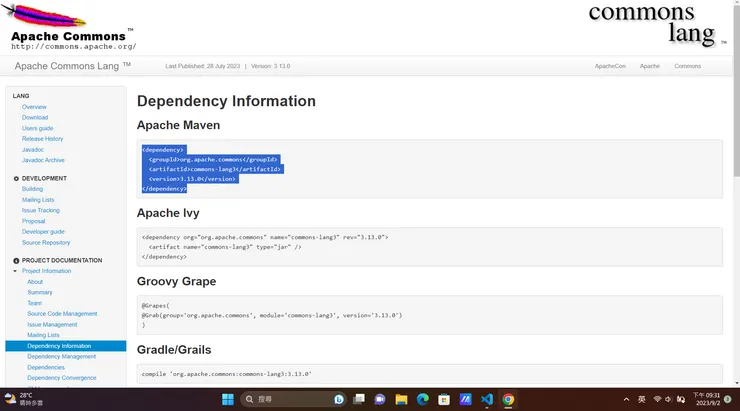
Task: Open Mailing Lists under Development
Action: (x=38, y=200)
